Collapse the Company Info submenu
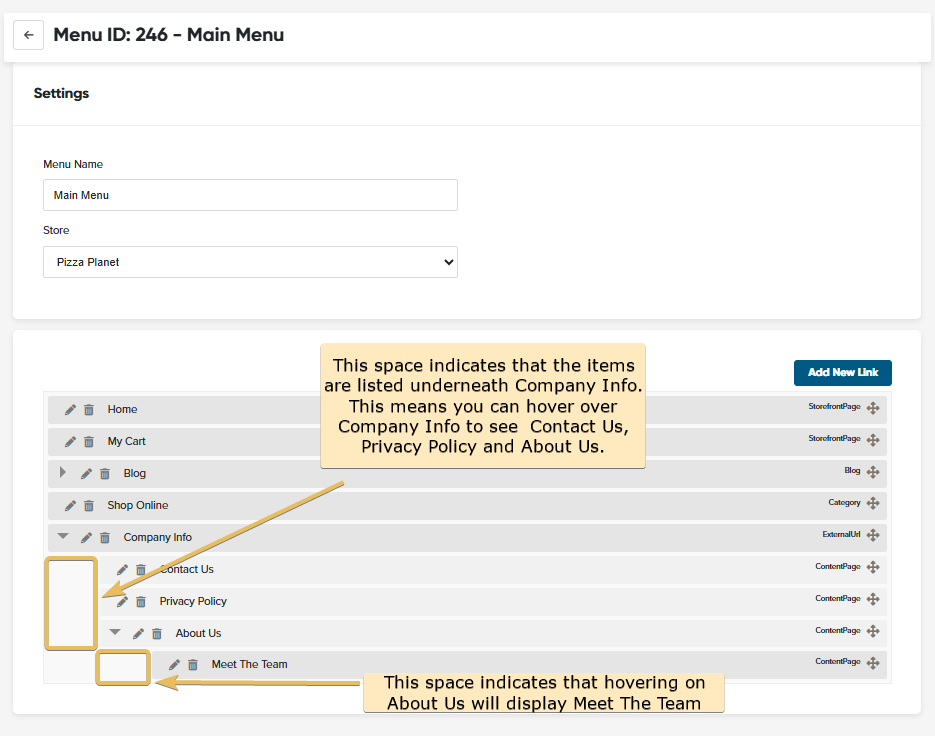This screenshot has width=935, height=736. [63, 537]
